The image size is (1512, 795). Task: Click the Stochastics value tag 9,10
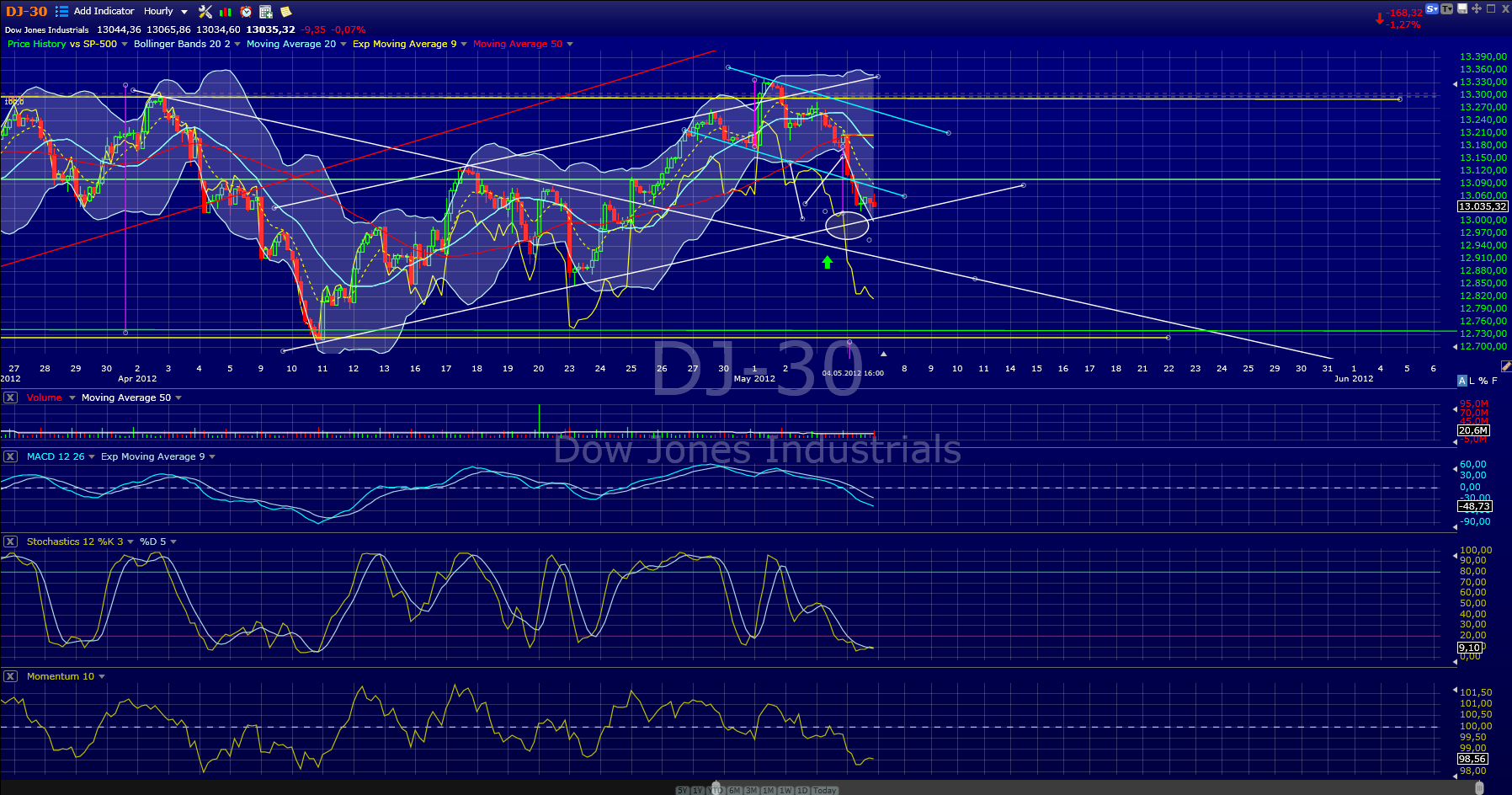pos(1469,648)
